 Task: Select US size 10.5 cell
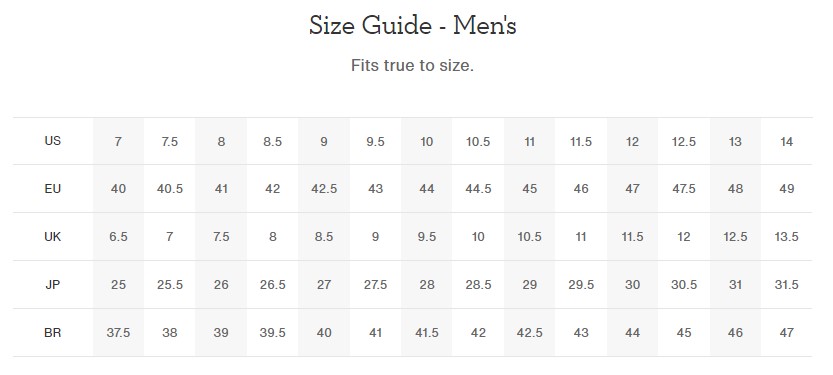[478, 142]
